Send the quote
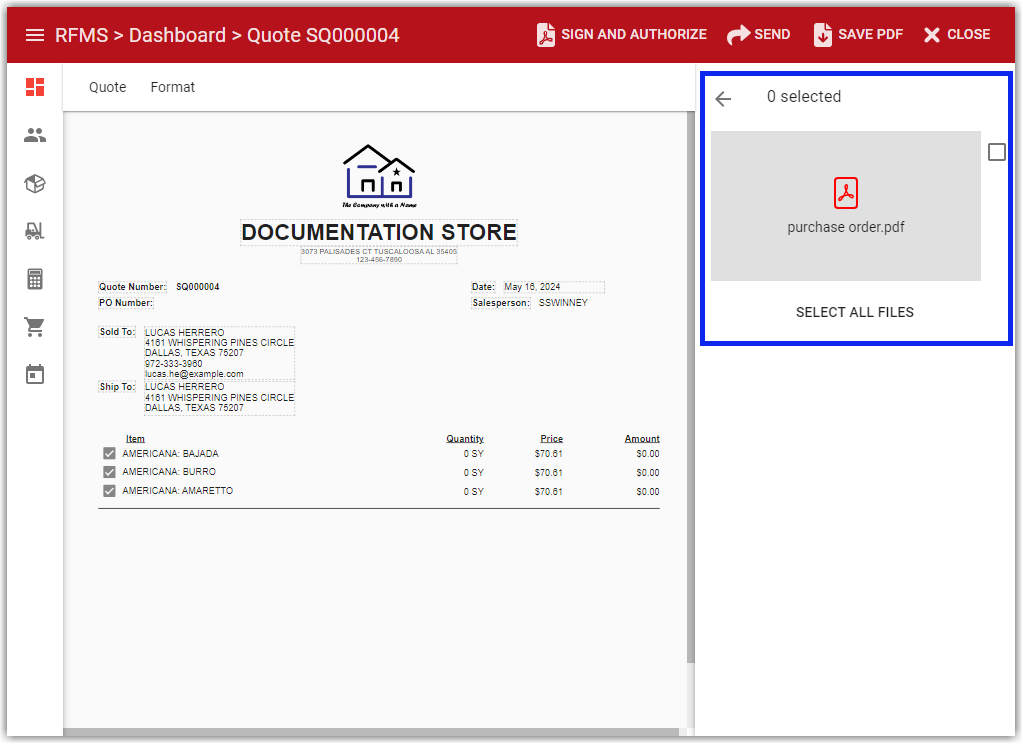The width and height of the screenshot is (1023, 744). pyautogui.click(x=759, y=35)
